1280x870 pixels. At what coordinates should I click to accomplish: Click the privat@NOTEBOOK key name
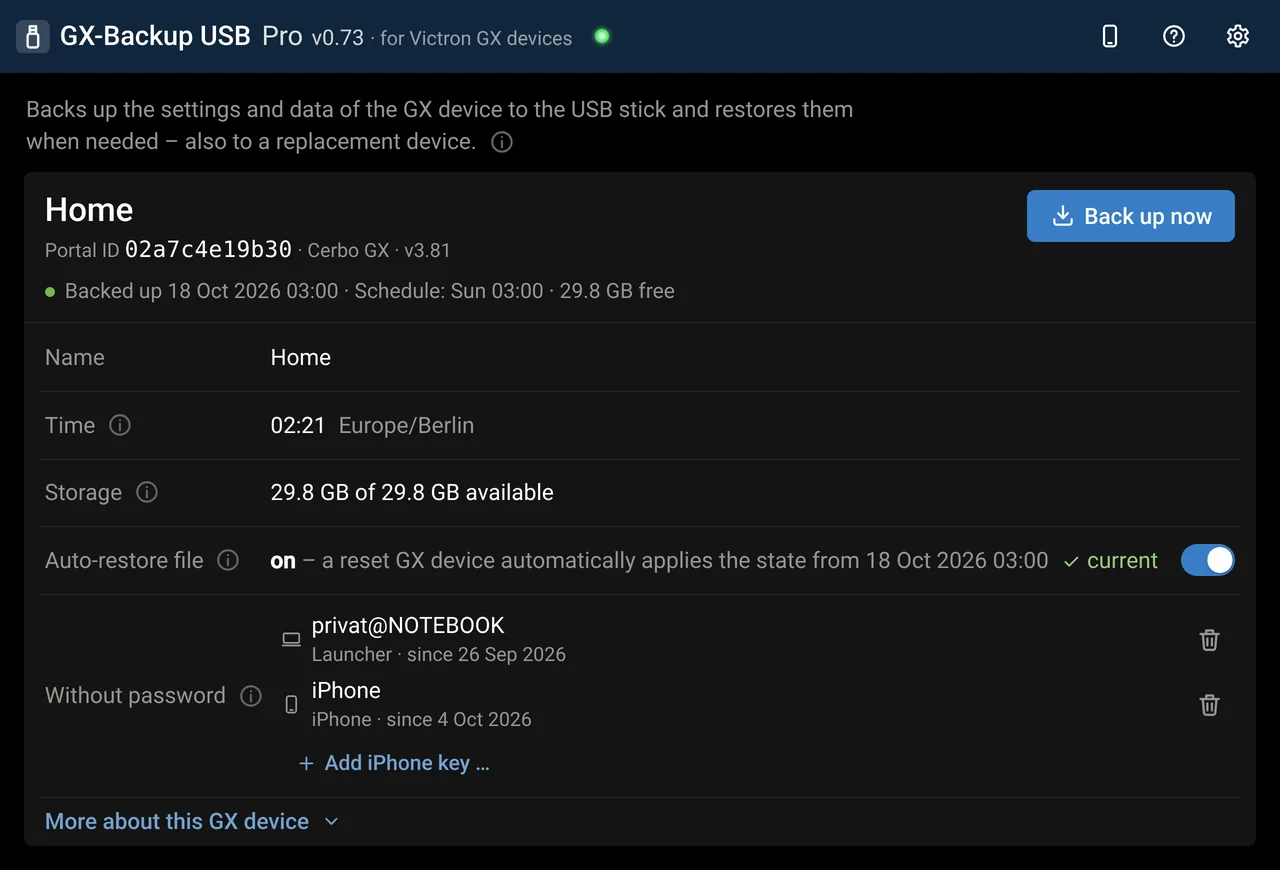[408, 625]
